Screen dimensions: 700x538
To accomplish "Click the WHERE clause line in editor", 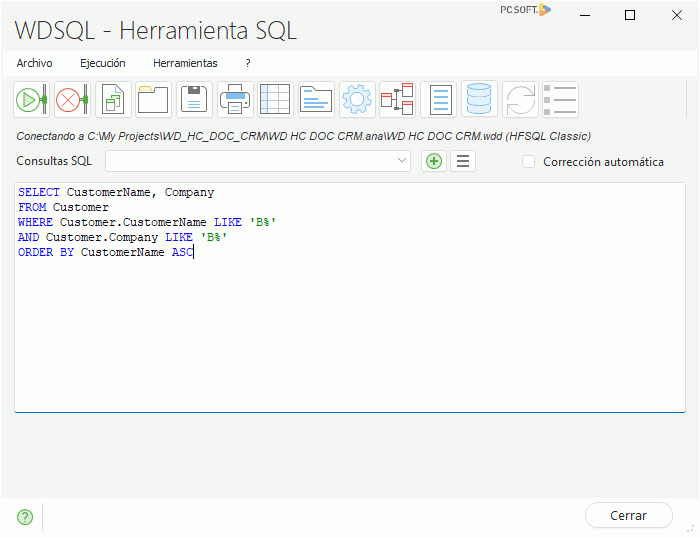I will [x=147, y=222].
